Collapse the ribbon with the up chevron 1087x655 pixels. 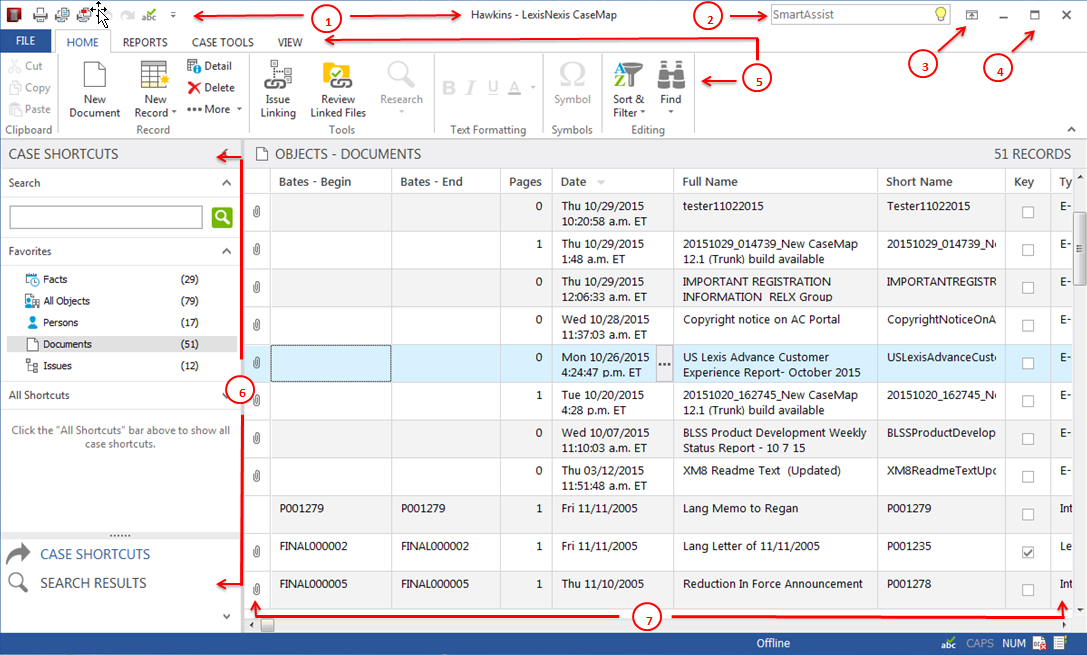1072,130
